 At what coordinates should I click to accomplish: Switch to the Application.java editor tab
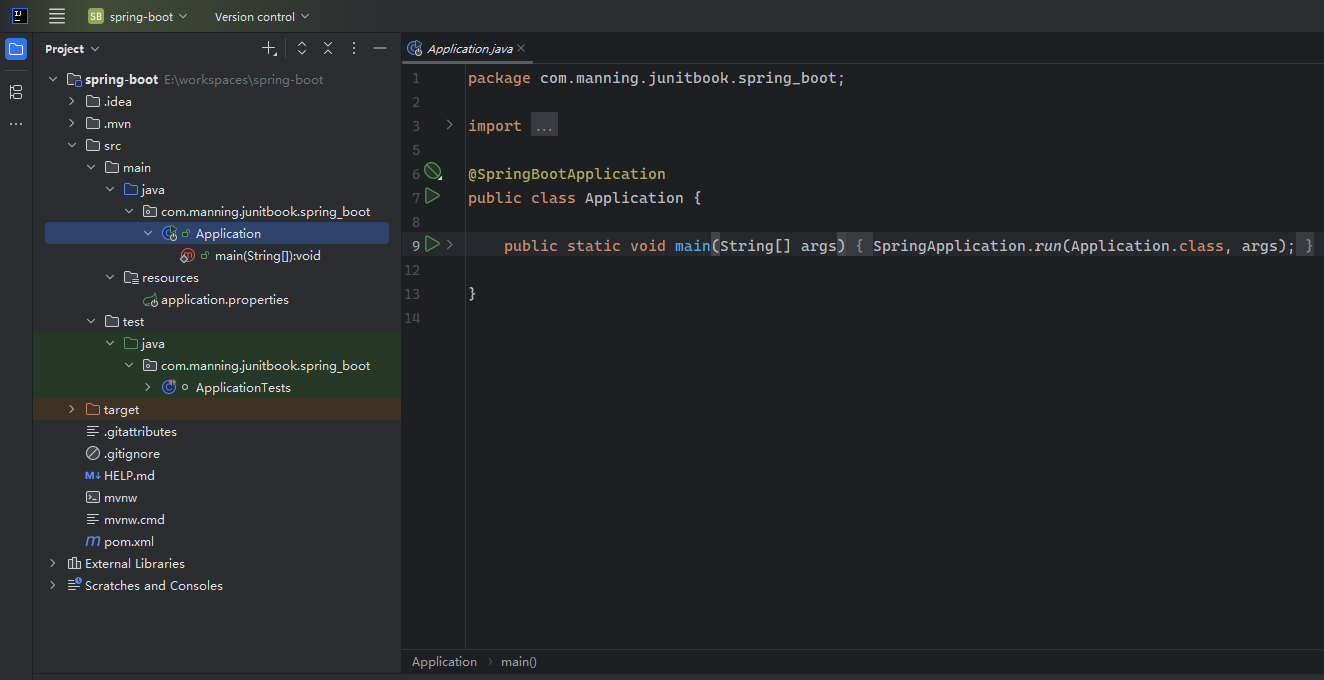(x=467, y=48)
